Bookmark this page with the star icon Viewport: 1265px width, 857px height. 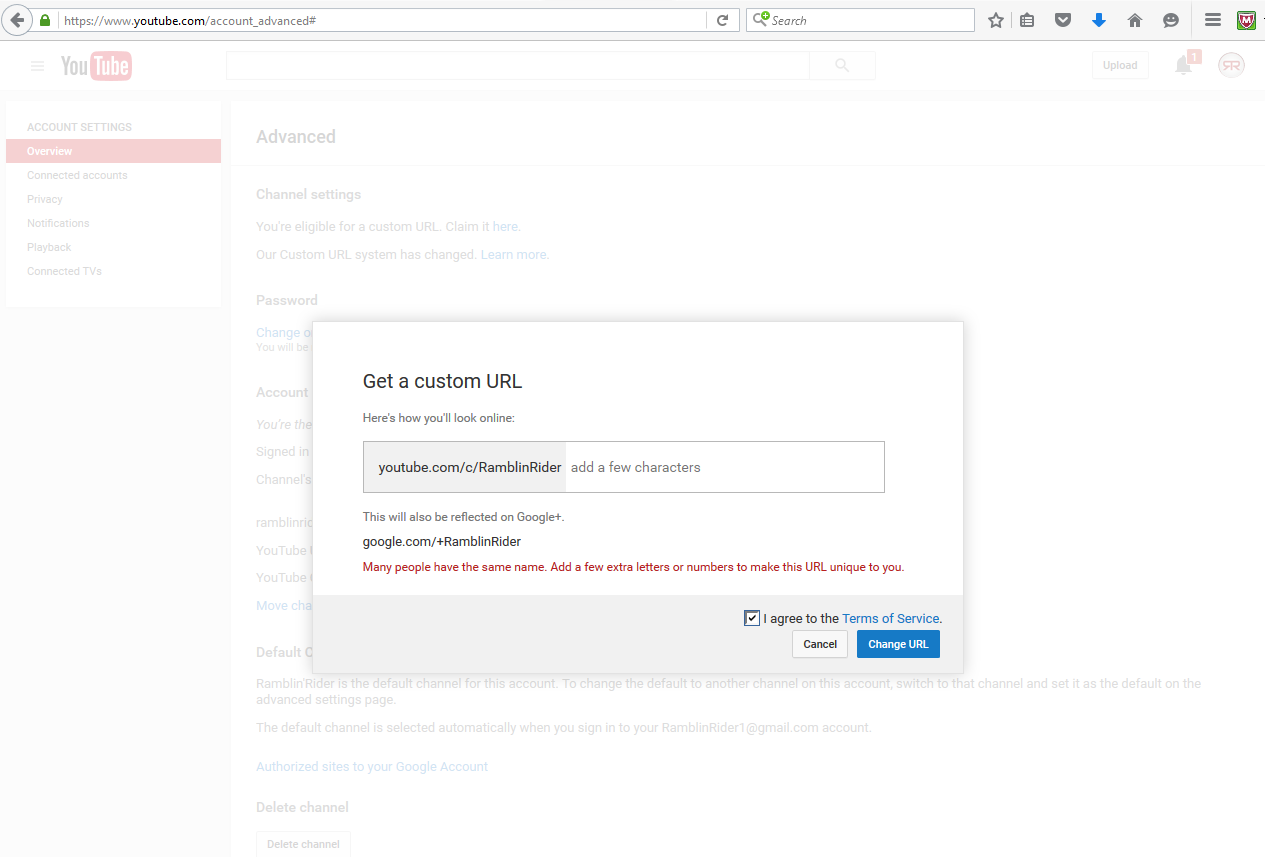pos(996,20)
